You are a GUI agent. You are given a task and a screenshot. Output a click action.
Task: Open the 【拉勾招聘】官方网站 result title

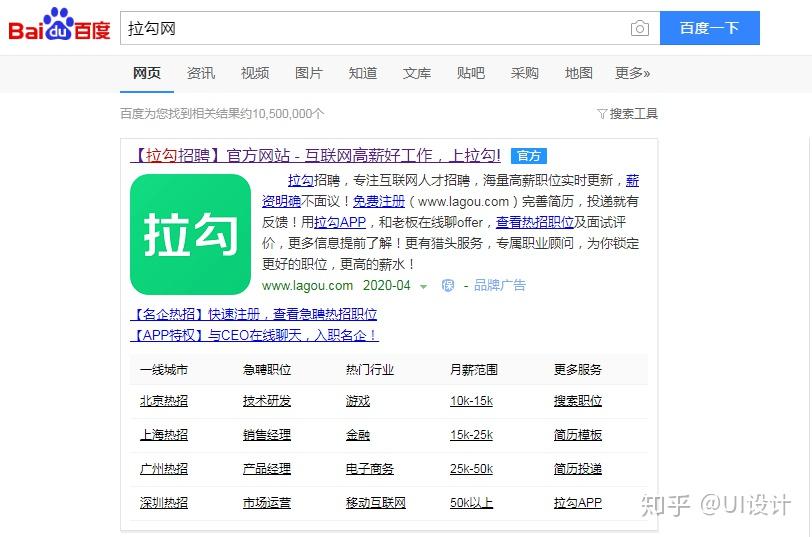(315, 155)
